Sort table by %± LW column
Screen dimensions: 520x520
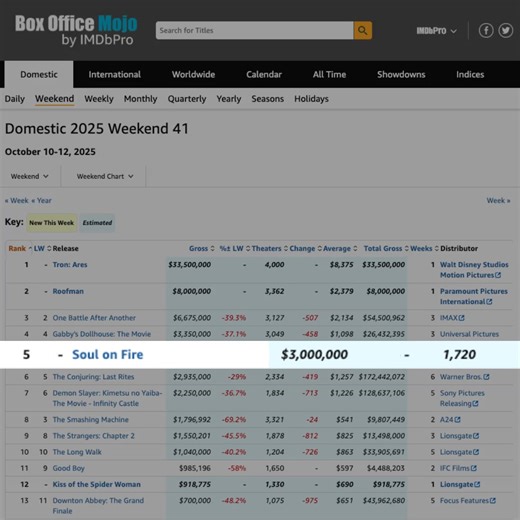coord(235,249)
